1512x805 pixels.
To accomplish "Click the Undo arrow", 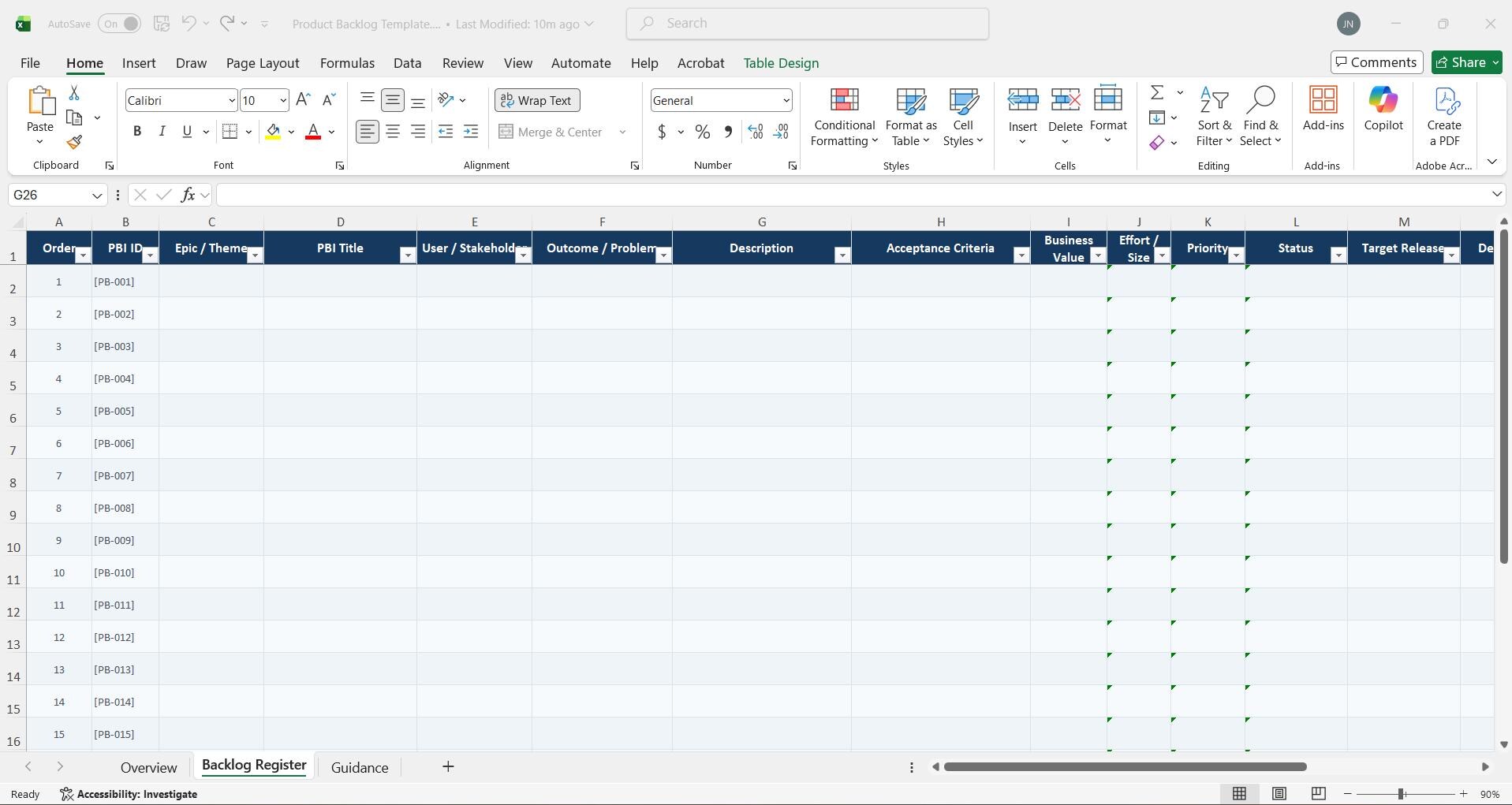I will tap(189, 23).
